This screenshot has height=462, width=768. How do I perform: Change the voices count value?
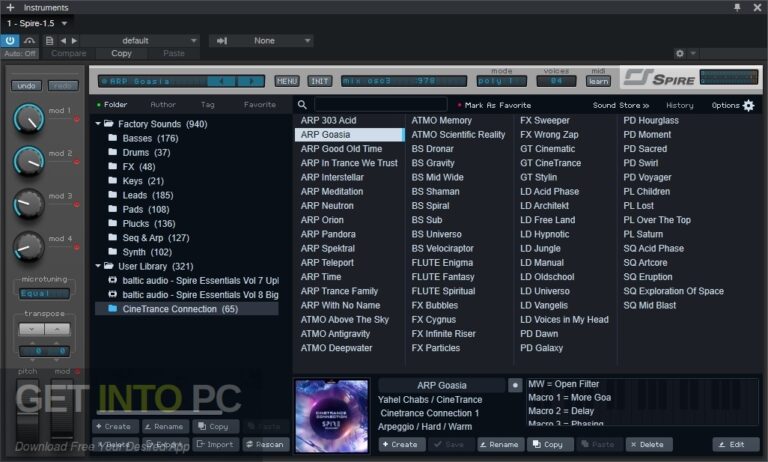point(556,81)
